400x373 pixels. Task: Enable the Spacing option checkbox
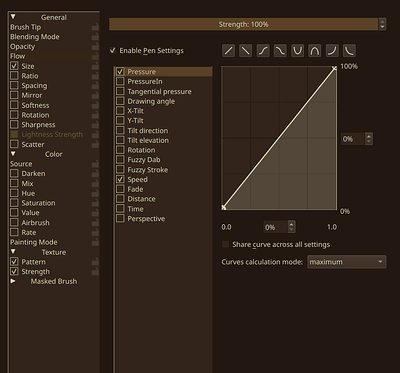pos(14,85)
